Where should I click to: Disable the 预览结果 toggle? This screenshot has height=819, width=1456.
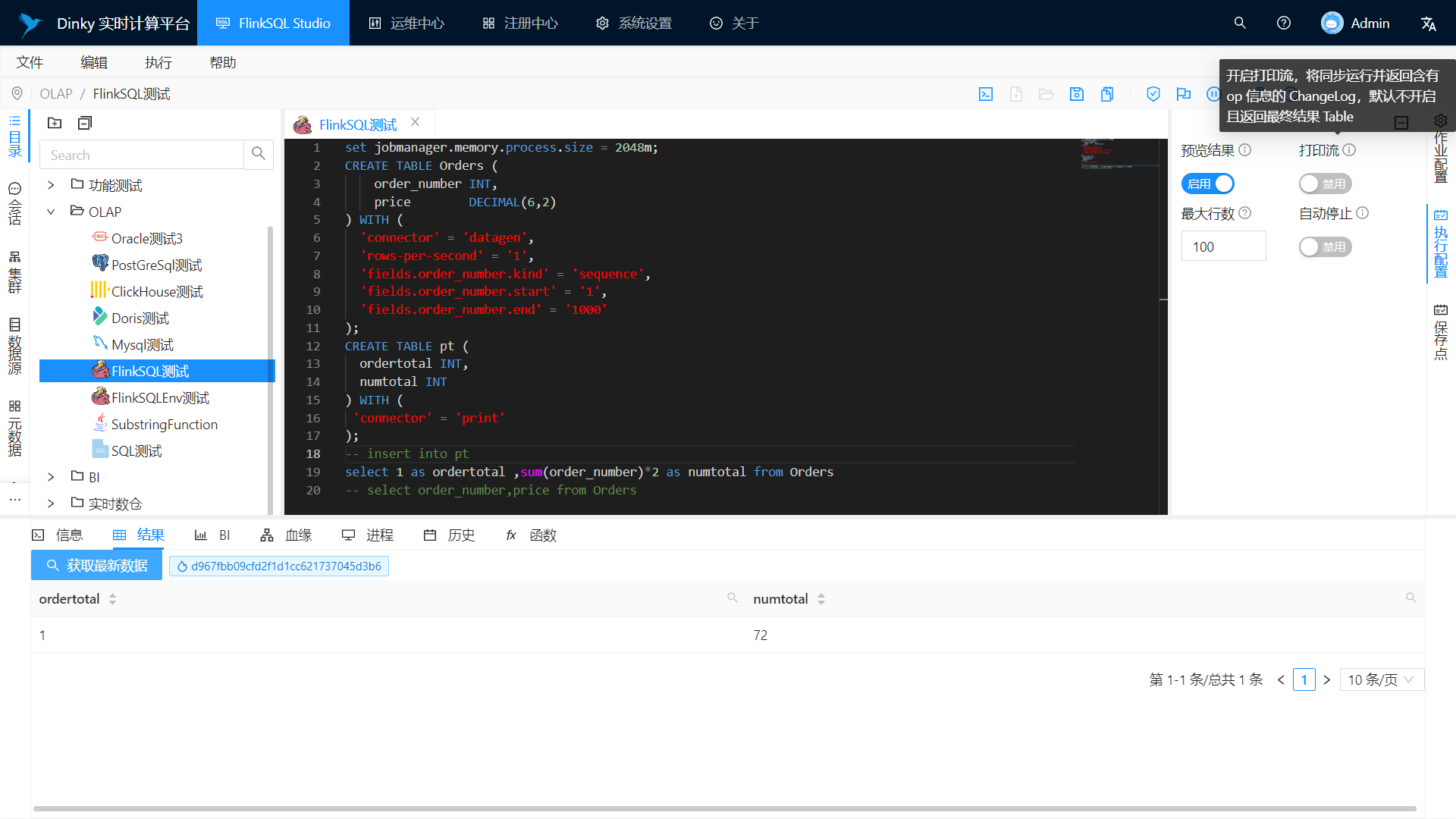pyautogui.click(x=1207, y=184)
